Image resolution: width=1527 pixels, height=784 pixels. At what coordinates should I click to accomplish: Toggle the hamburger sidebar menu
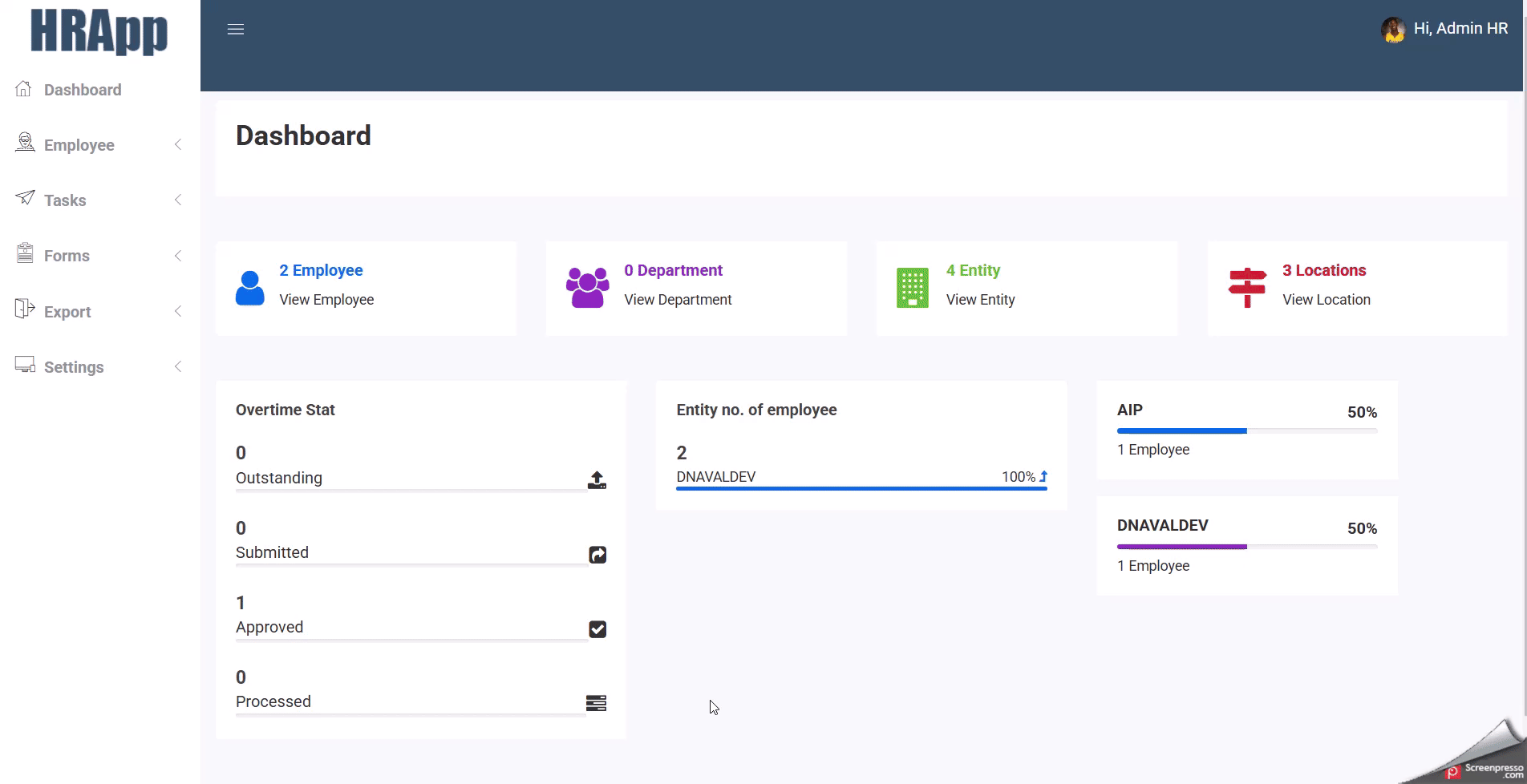click(236, 30)
